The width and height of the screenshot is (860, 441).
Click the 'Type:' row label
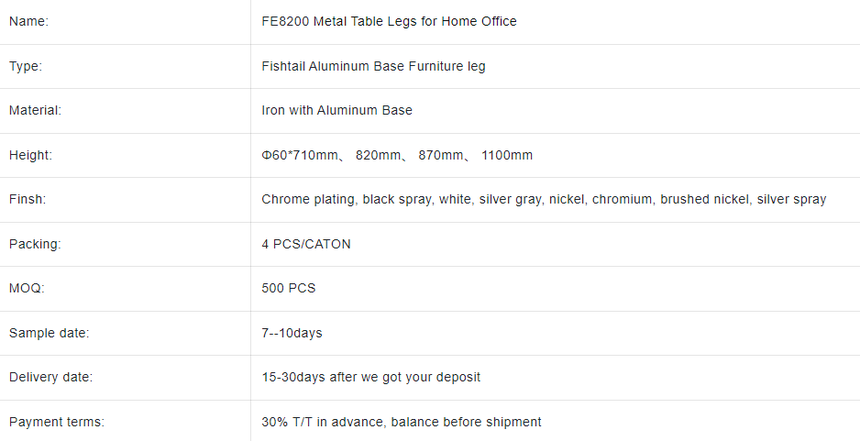coord(25,66)
